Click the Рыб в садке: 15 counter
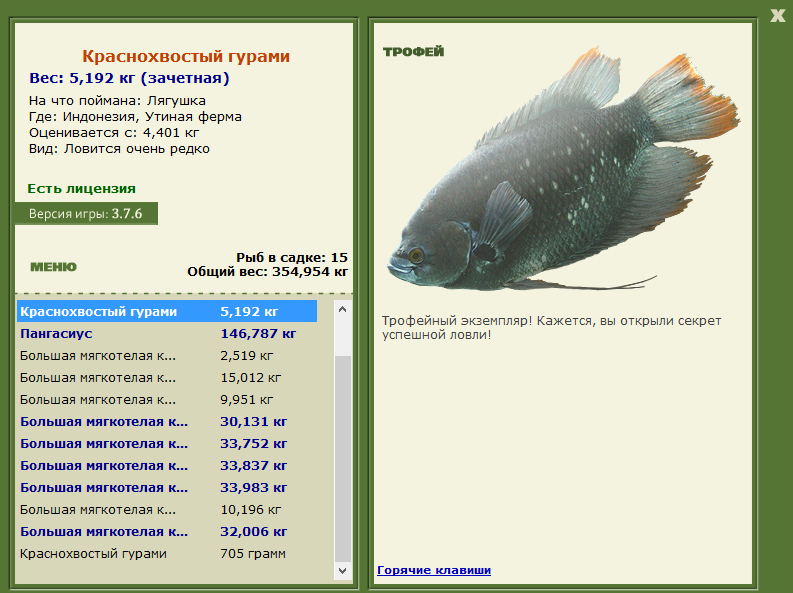Screen dimensions: 793x593 pyautogui.click(x=292, y=258)
